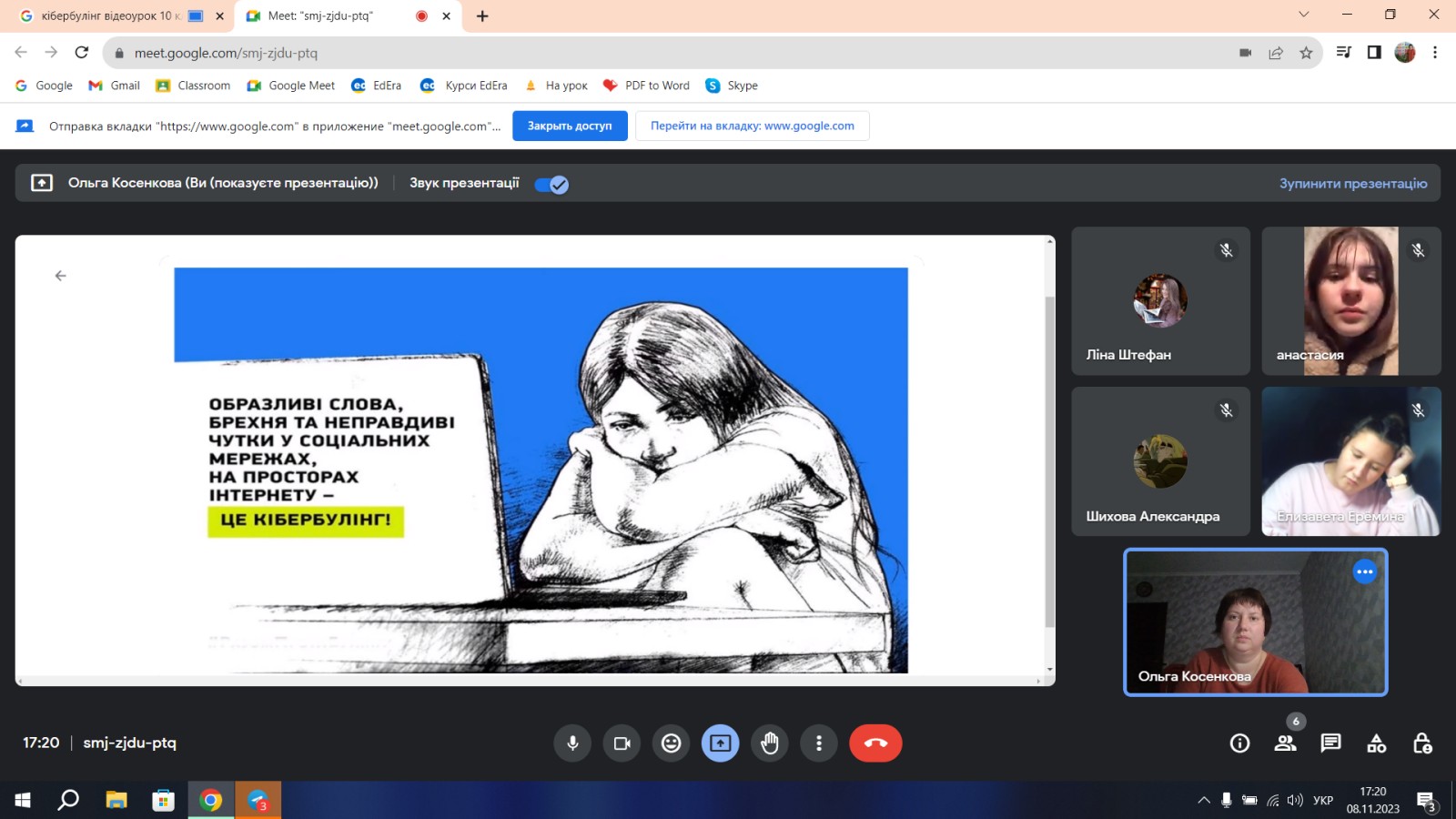The width and height of the screenshot is (1456, 819).
Task: Mute microphone in Meet controls
Action: click(572, 743)
